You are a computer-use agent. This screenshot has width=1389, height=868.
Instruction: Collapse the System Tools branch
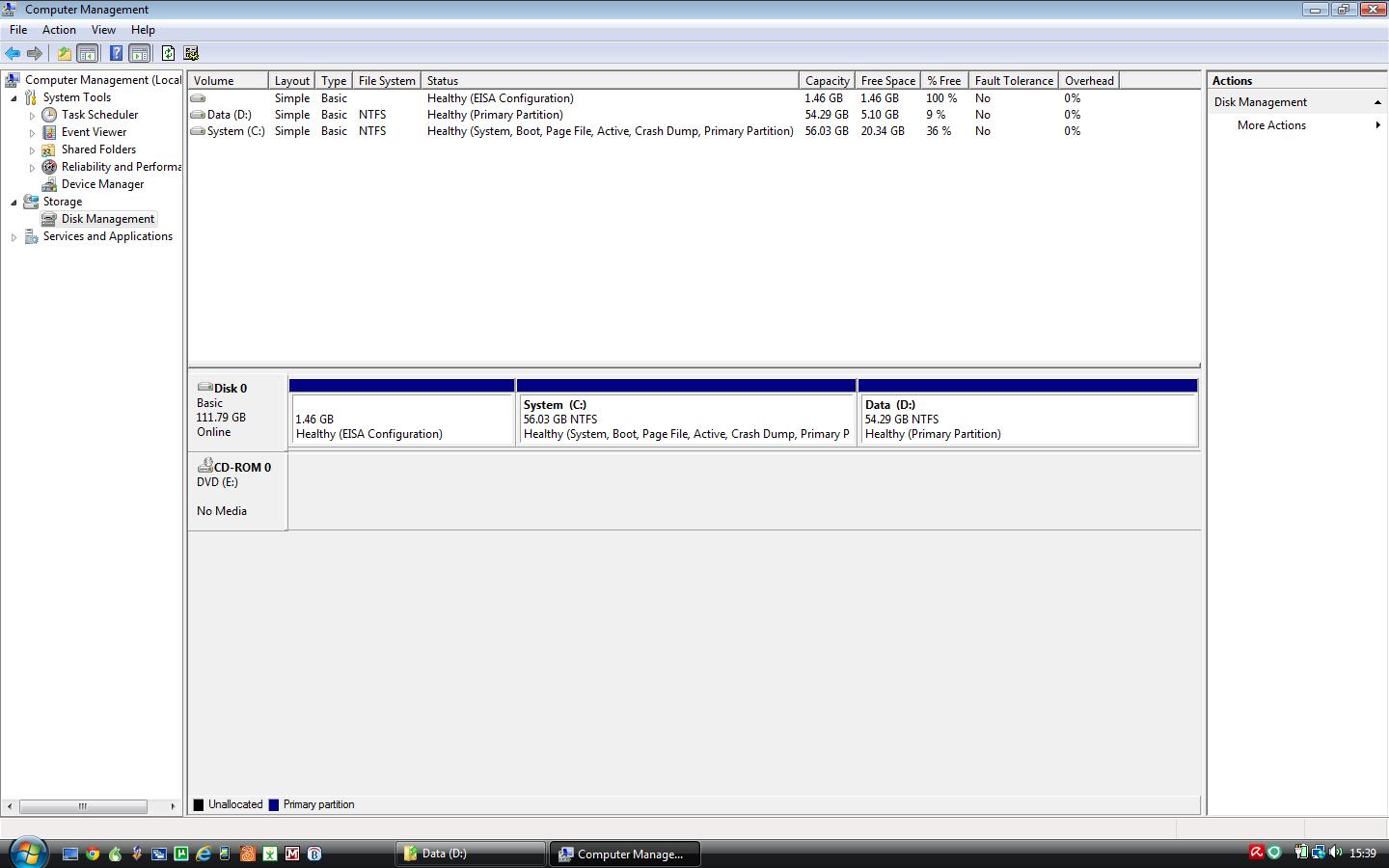(13, 97)
